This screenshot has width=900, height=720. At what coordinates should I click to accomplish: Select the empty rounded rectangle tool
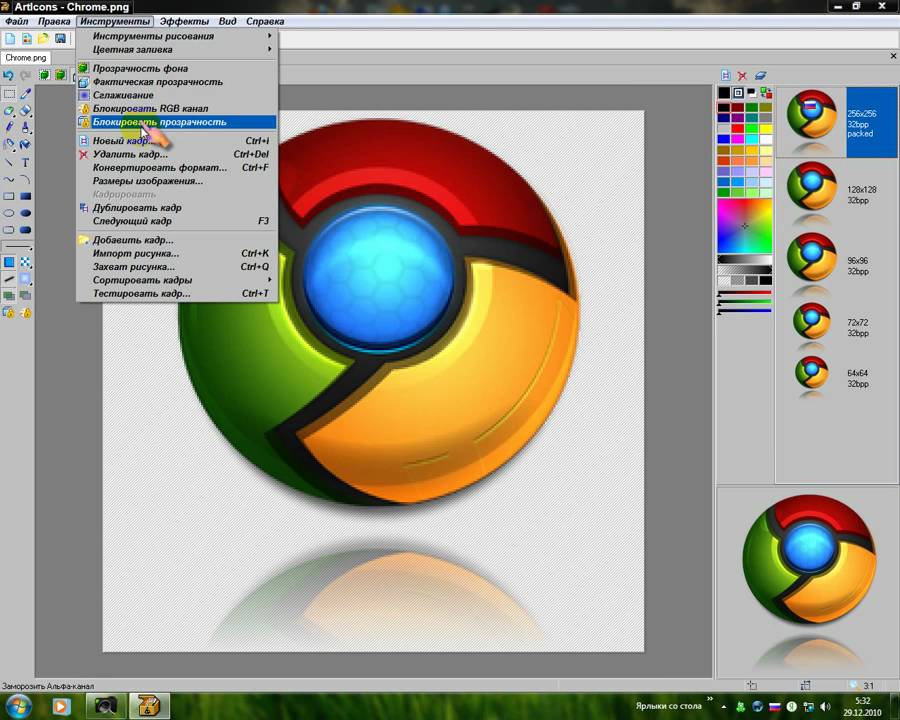9,230
